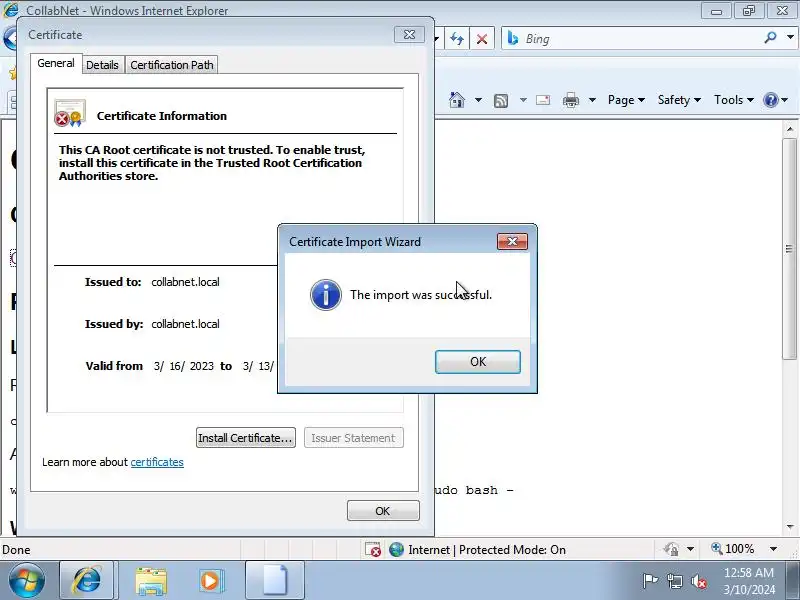The image size is (800, 600).
Task: Click the Issued to collabnet.local value
Action: (x=185, y=282)
